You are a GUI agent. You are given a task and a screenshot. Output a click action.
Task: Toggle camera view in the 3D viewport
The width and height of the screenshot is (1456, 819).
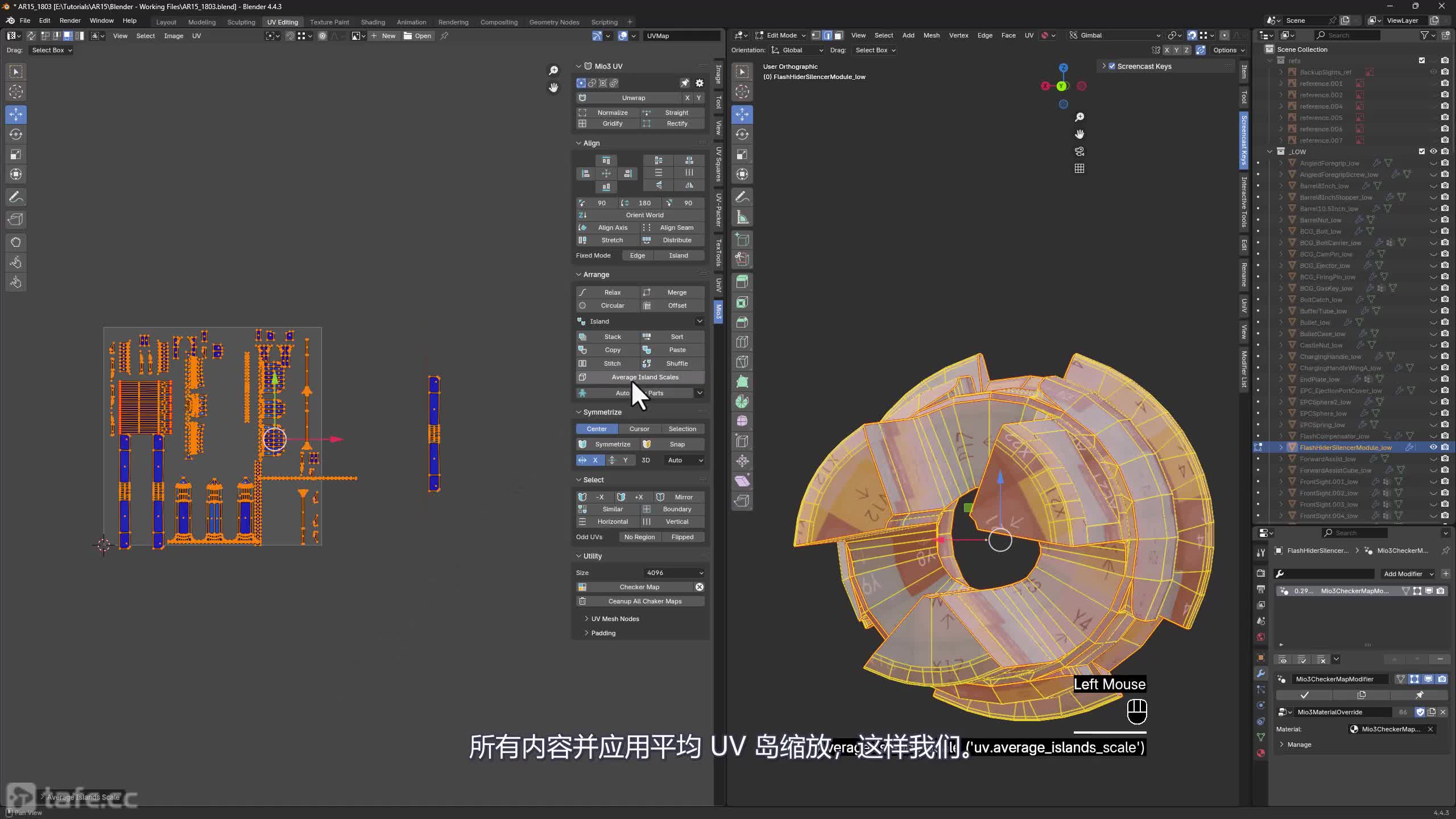click(1079, 151)
